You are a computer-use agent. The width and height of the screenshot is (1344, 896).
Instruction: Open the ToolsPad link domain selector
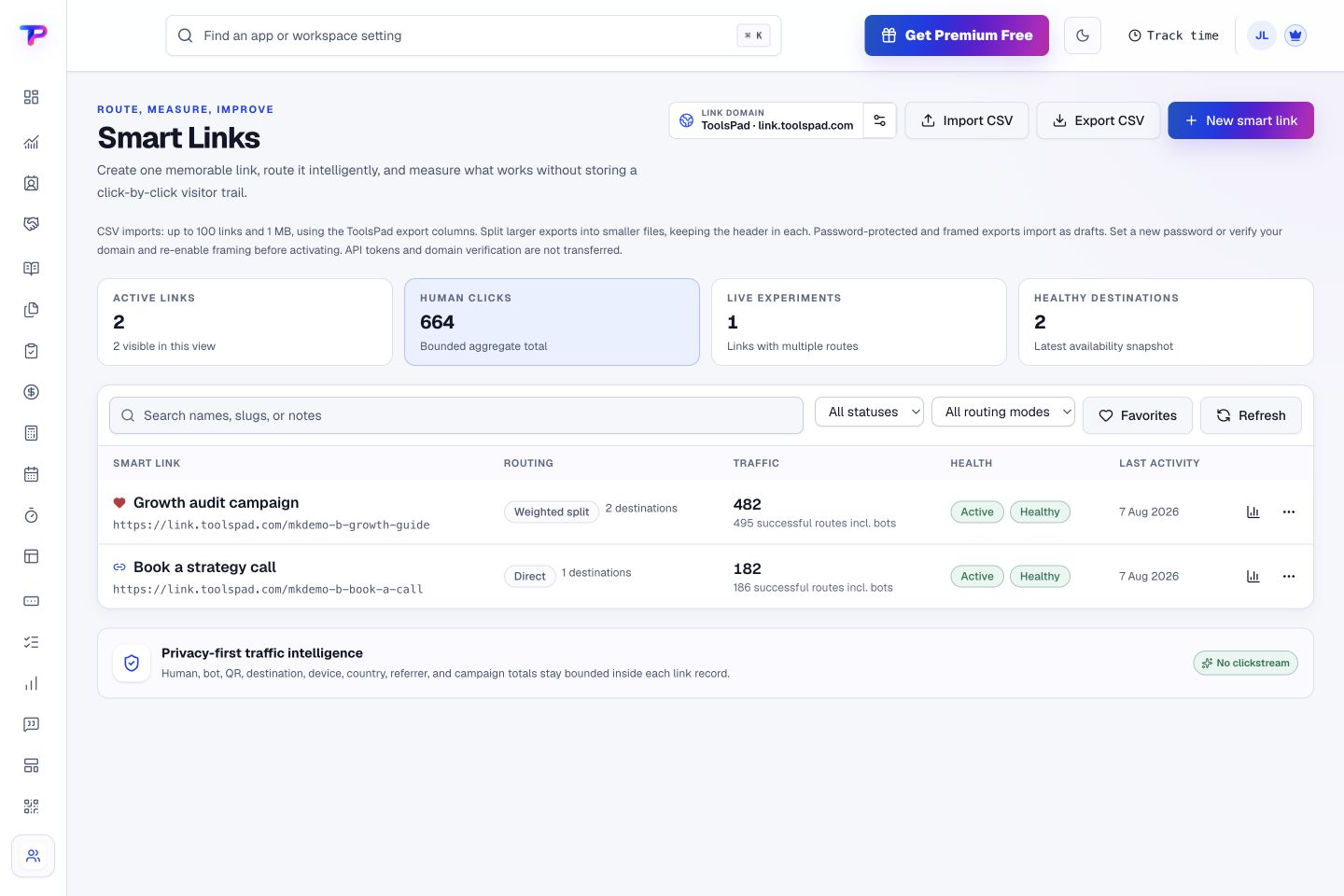tap(766, 120)
